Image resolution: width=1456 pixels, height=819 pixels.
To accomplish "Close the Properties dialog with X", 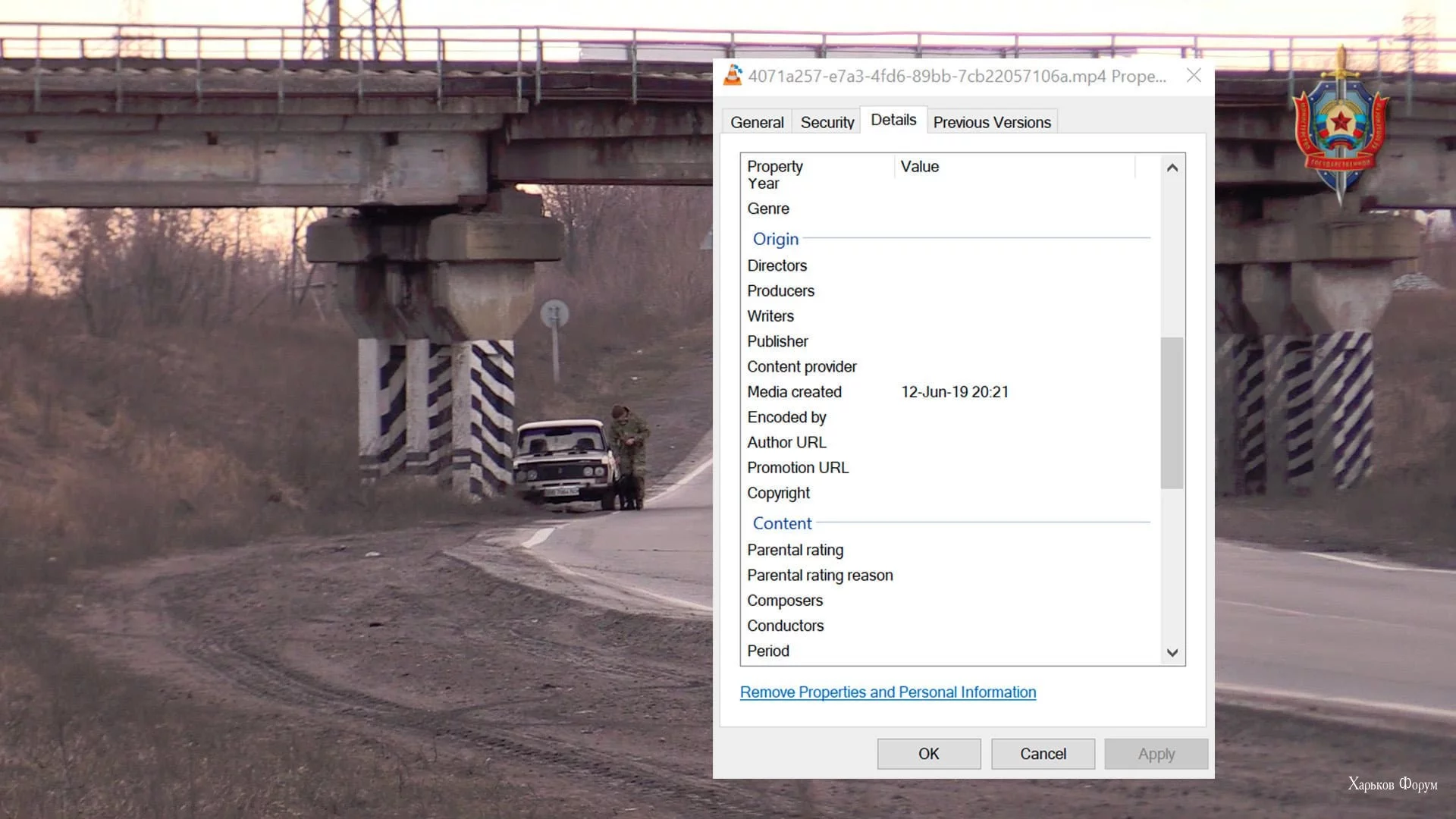I will click(x=1194, y=75).
